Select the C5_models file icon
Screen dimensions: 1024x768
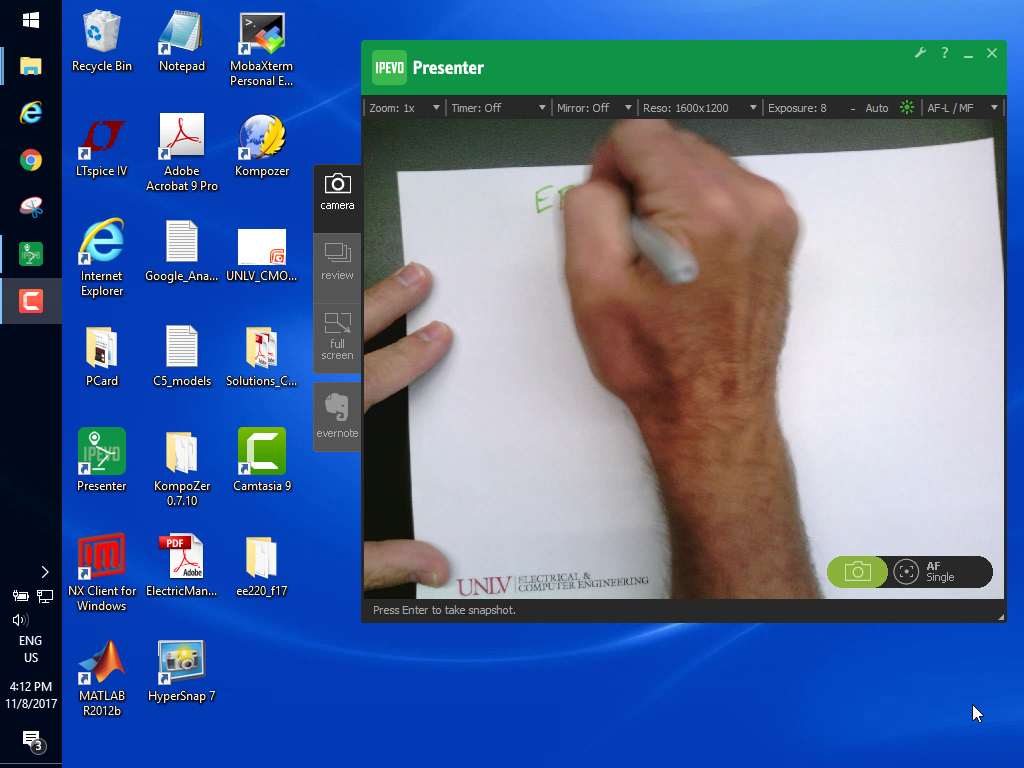point(182,357)
